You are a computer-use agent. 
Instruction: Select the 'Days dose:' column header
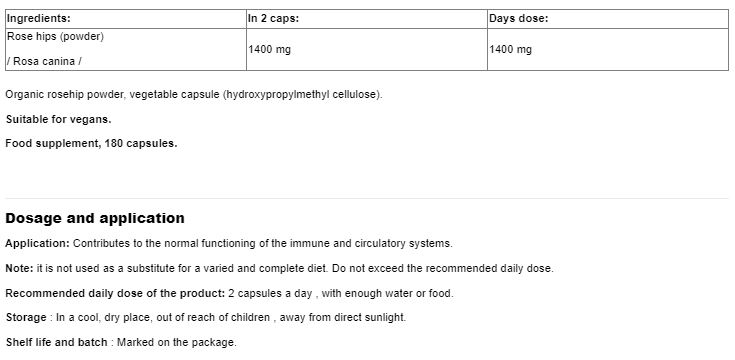click(x=608, y=19)
